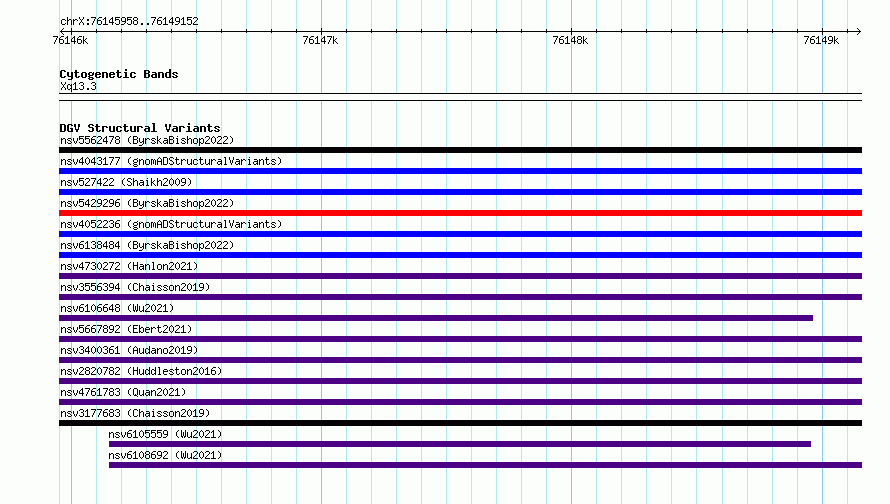Click the purple bar under nsv4761783

pos(460,402)
